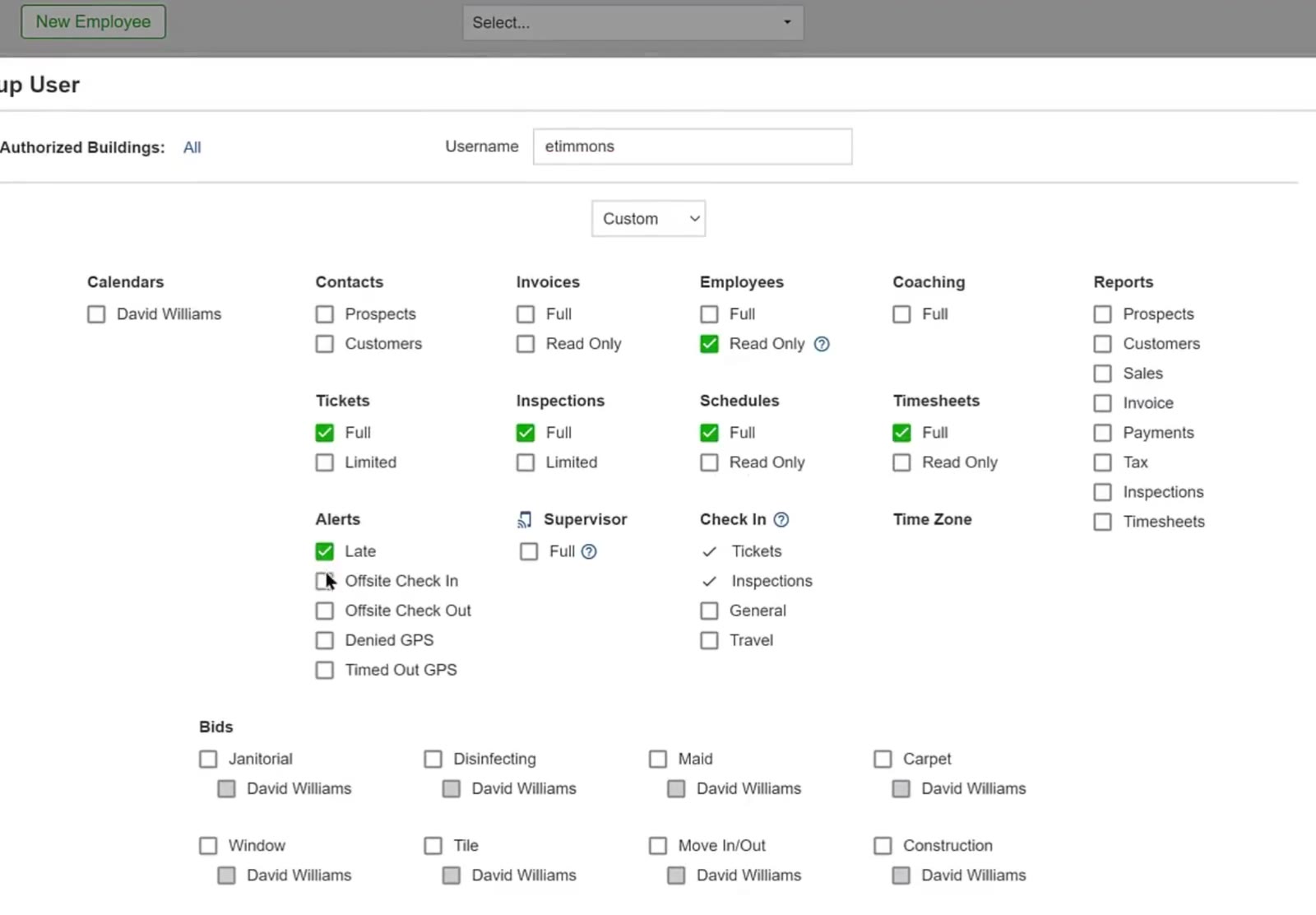This screenshot has width=1316, height=915.
Task: Open the Custom permission preset dropdown
Action: (x=648, y=219)
